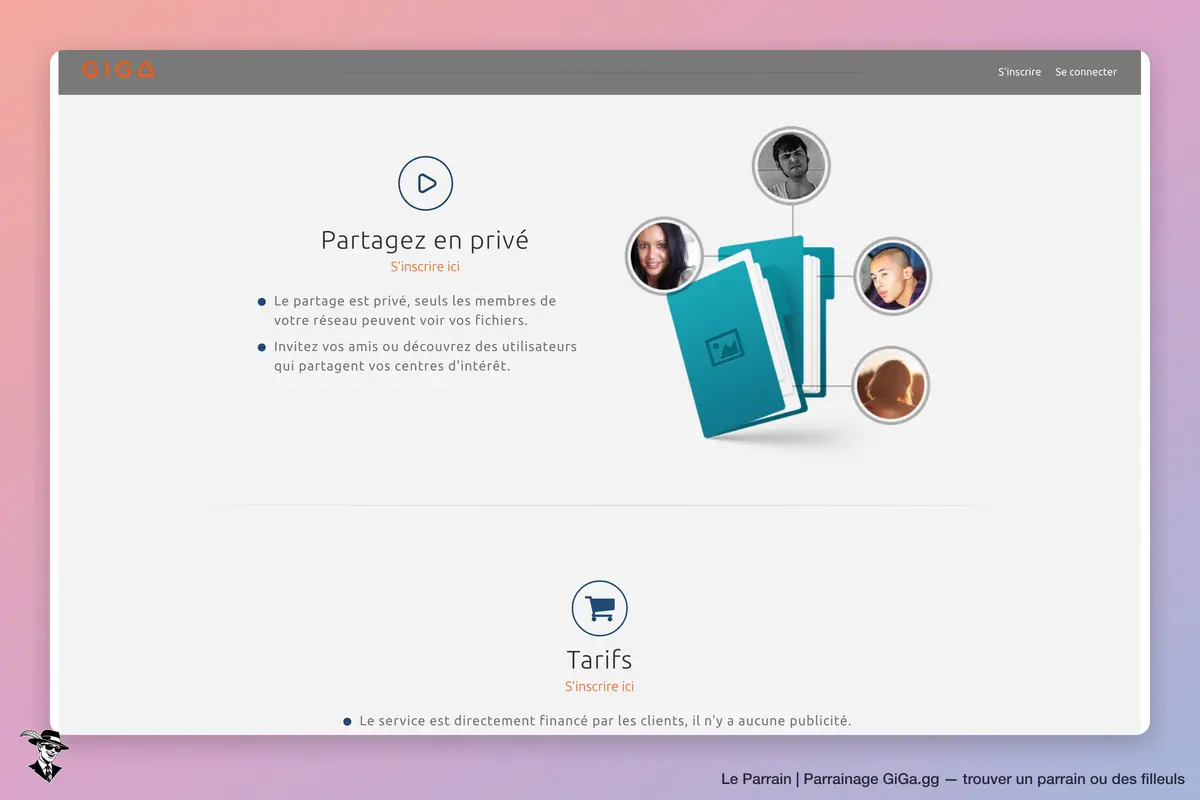The width and height of the screenshot is (1200, 800).
Task: Select the dark-haired woman avatar beside the folders
Action: pos(664,256)
